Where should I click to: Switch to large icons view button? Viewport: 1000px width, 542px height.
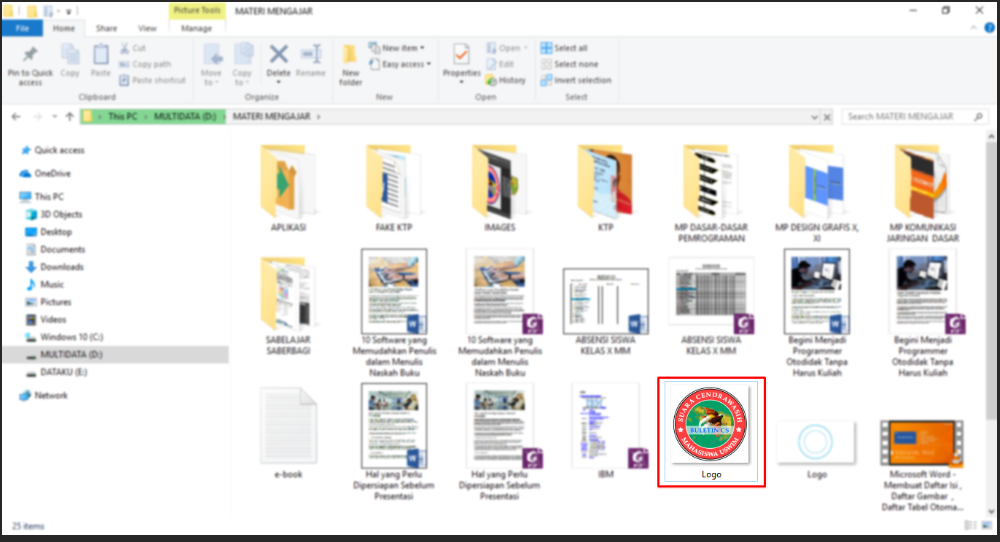[989, 525]
